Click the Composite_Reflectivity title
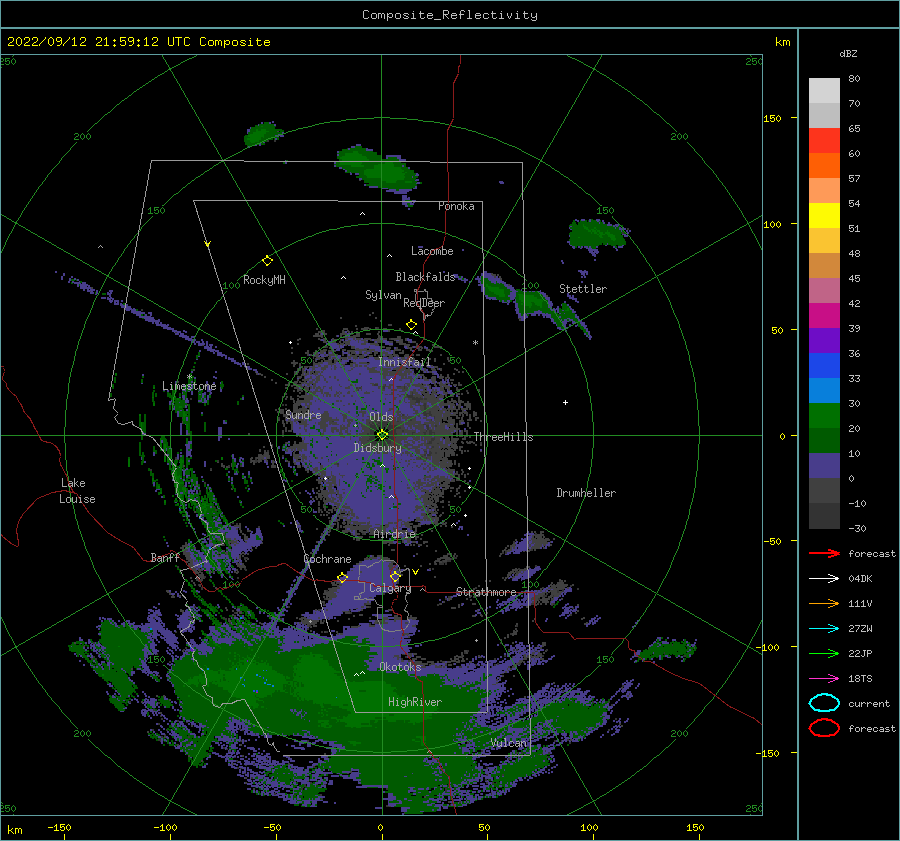The height and width of the screenshot is (841, 900). [449, 15]
